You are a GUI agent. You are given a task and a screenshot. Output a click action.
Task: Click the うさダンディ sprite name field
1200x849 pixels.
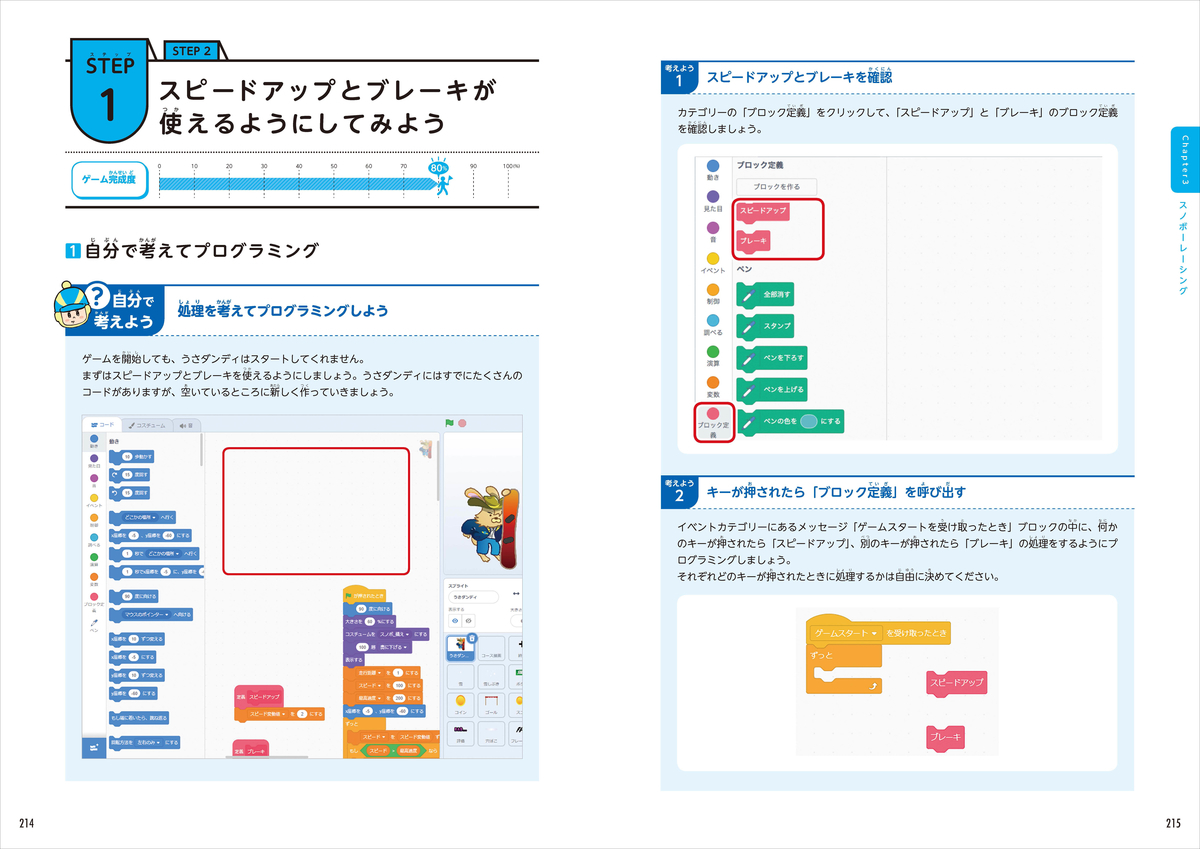pos(473,597)
